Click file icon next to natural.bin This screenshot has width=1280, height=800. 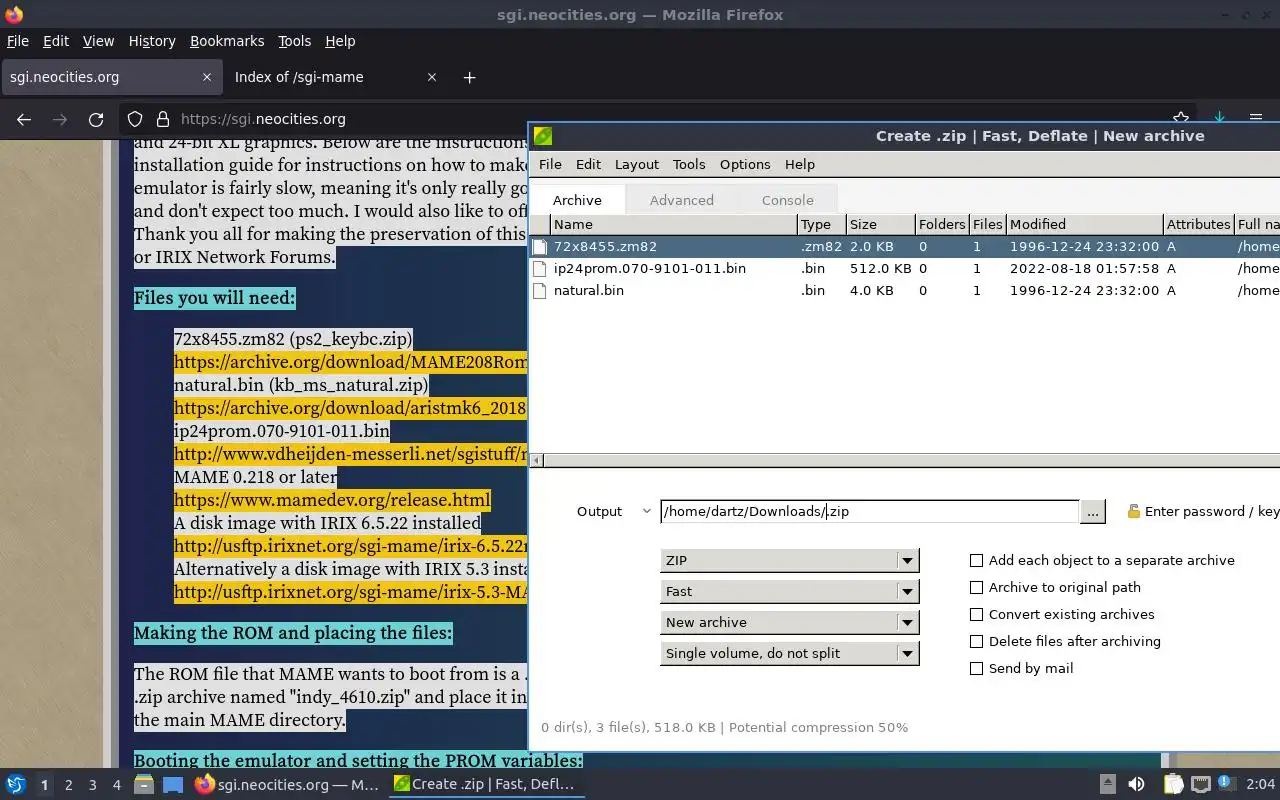[x=540, y=290]
